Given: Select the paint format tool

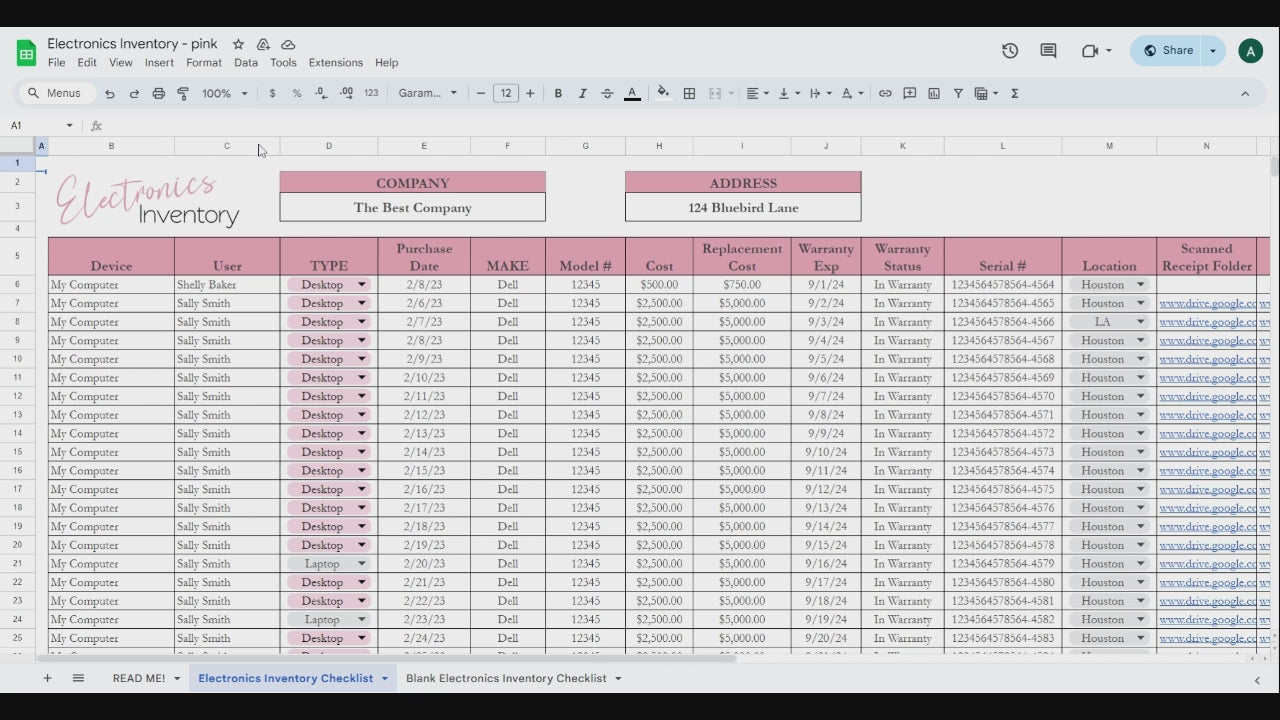Looking at the screenshot, I should coord(182,93).
